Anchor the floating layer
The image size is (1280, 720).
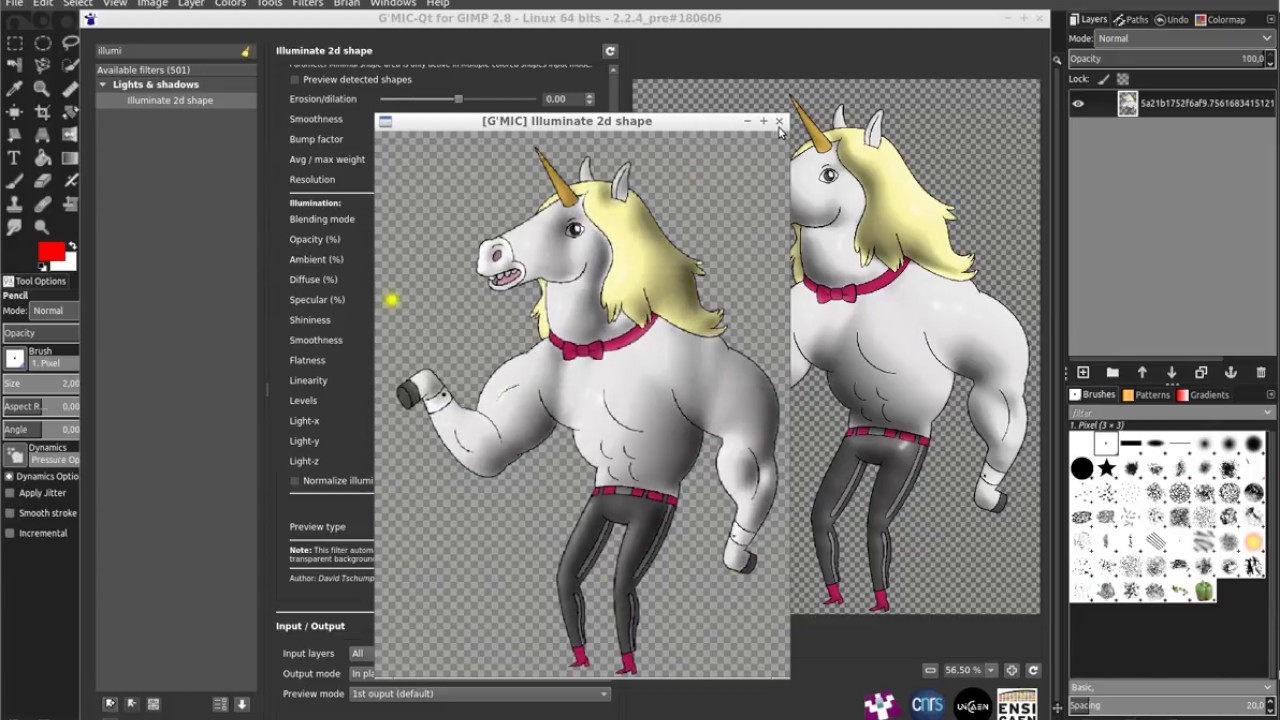coord(1231,372)
